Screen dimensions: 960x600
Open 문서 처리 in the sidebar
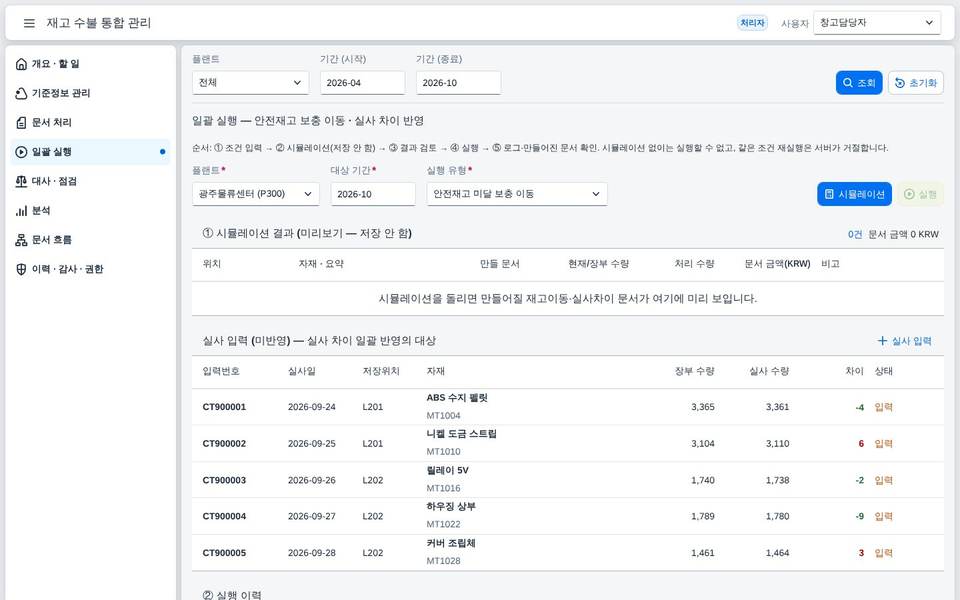tap(91, 122)
